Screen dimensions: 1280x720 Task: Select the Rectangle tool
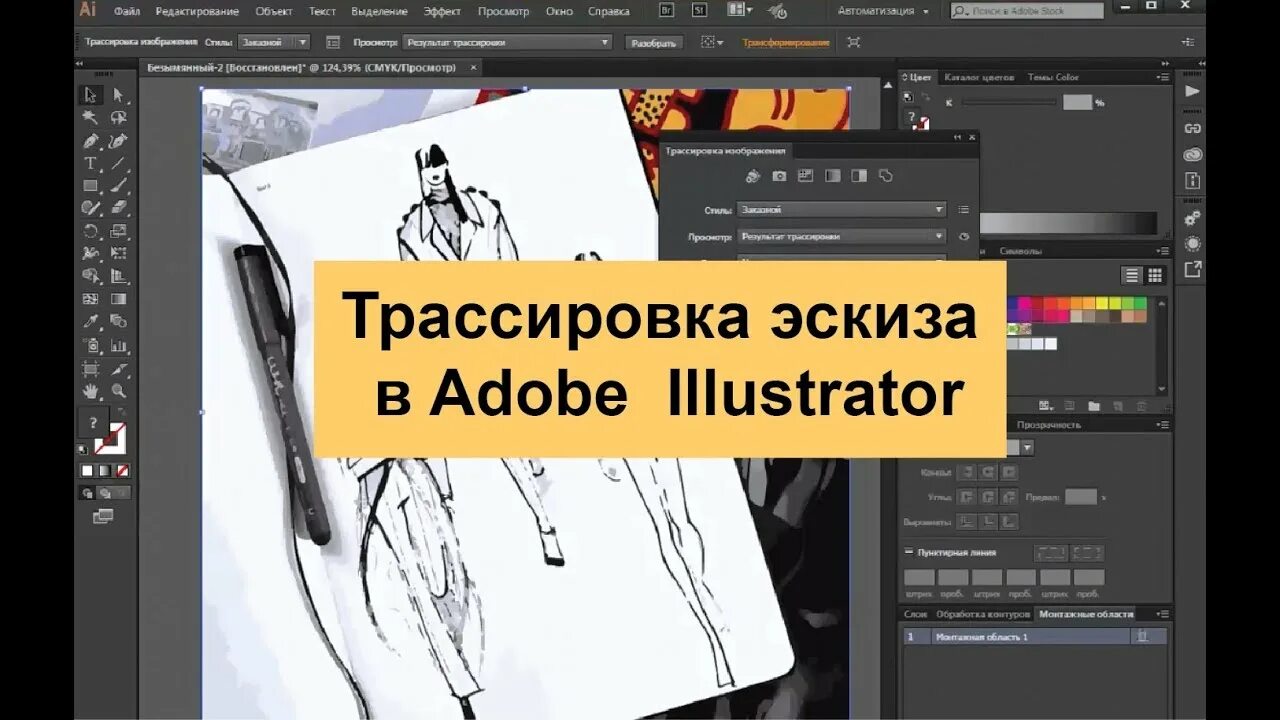point(91,186)
